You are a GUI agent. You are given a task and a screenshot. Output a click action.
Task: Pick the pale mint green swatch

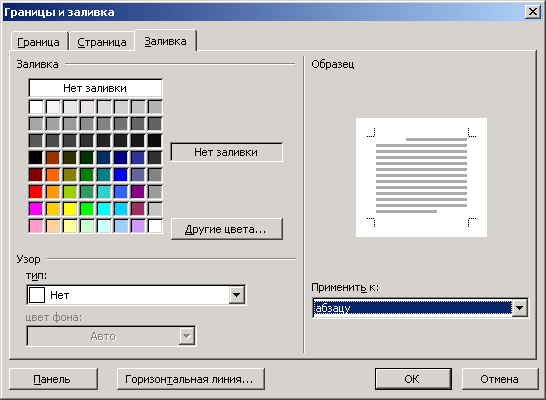(87, 226)
